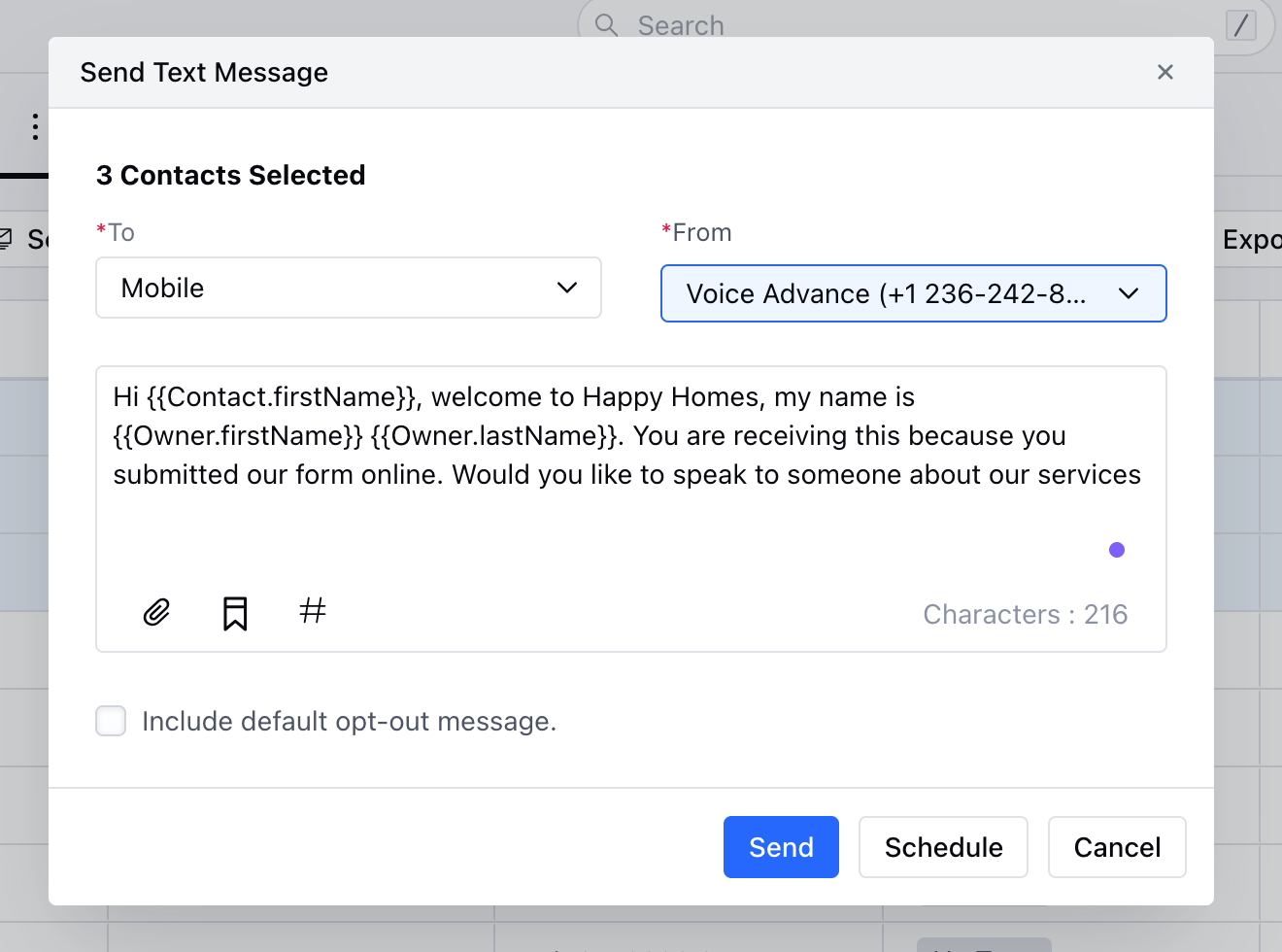Schedule the text message
Image resolution: width=1282 pixels, height=952 pixels.
pyautogui.click(x=943, y=847)
